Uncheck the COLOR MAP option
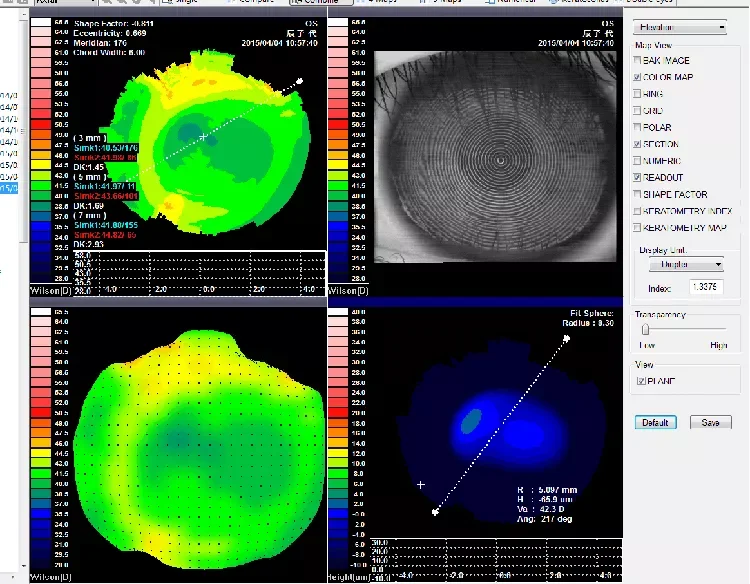 (x=639, y=77)
